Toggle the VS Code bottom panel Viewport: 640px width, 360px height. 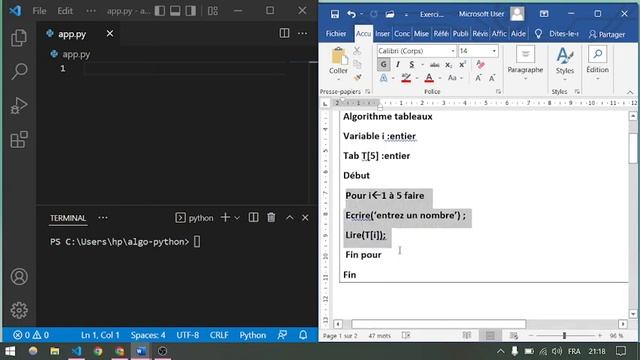click(175, 11)
